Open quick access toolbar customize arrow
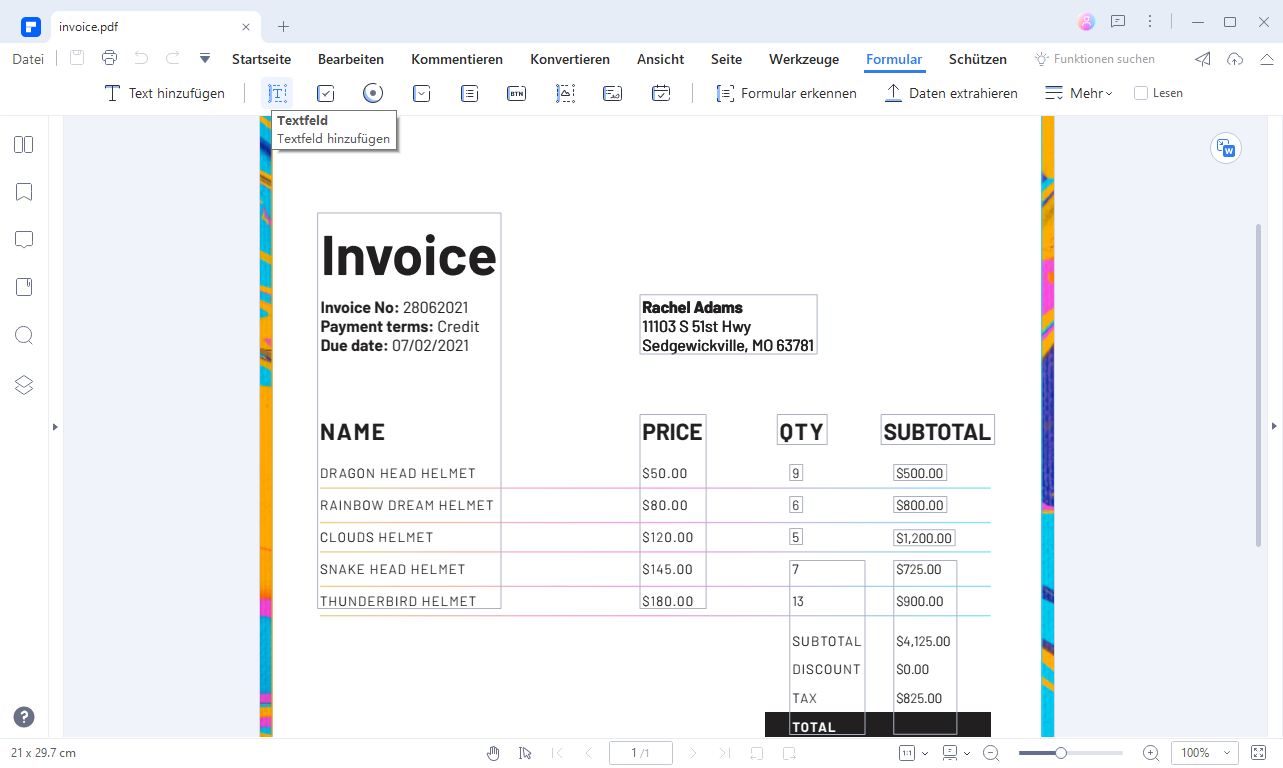Screen dimensions: 1283x768 [205, 59]
